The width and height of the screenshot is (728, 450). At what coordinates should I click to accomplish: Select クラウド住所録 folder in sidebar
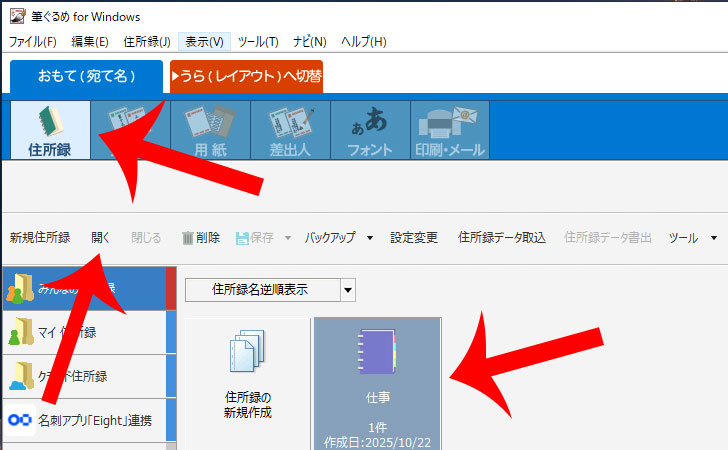85,376
